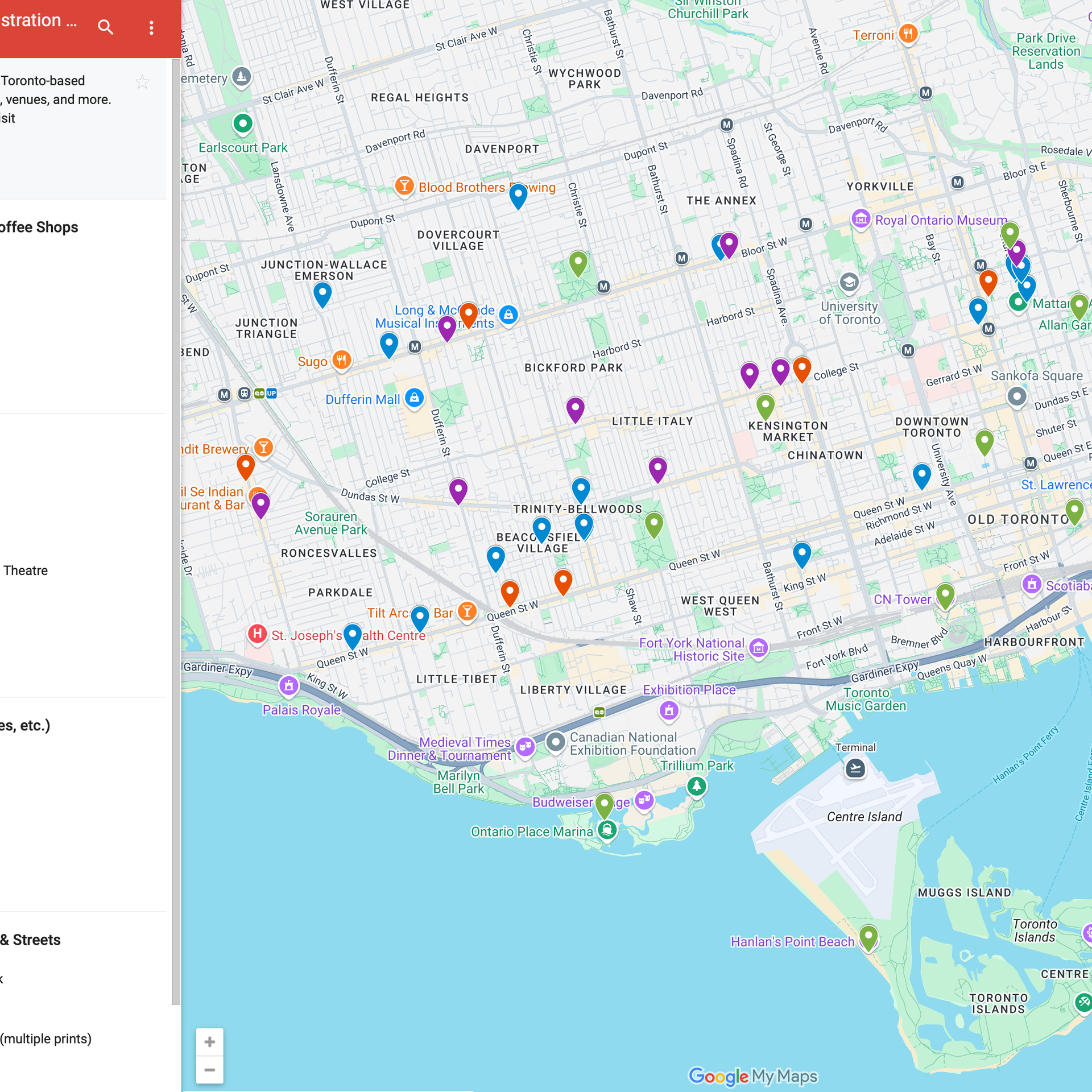Click the Terroni restaurant icon
Viewport: 1092px width, 1092px height.
point(908,34)
